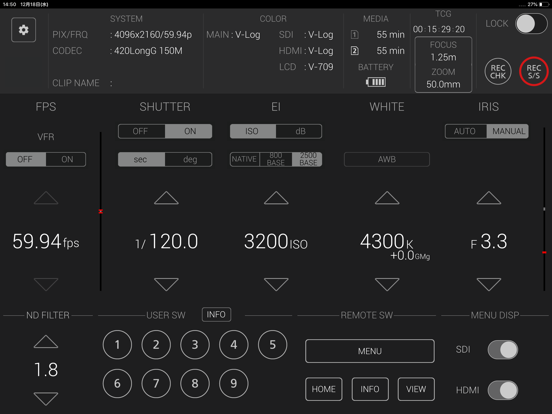Adjust the iris slider red marker

544,252
